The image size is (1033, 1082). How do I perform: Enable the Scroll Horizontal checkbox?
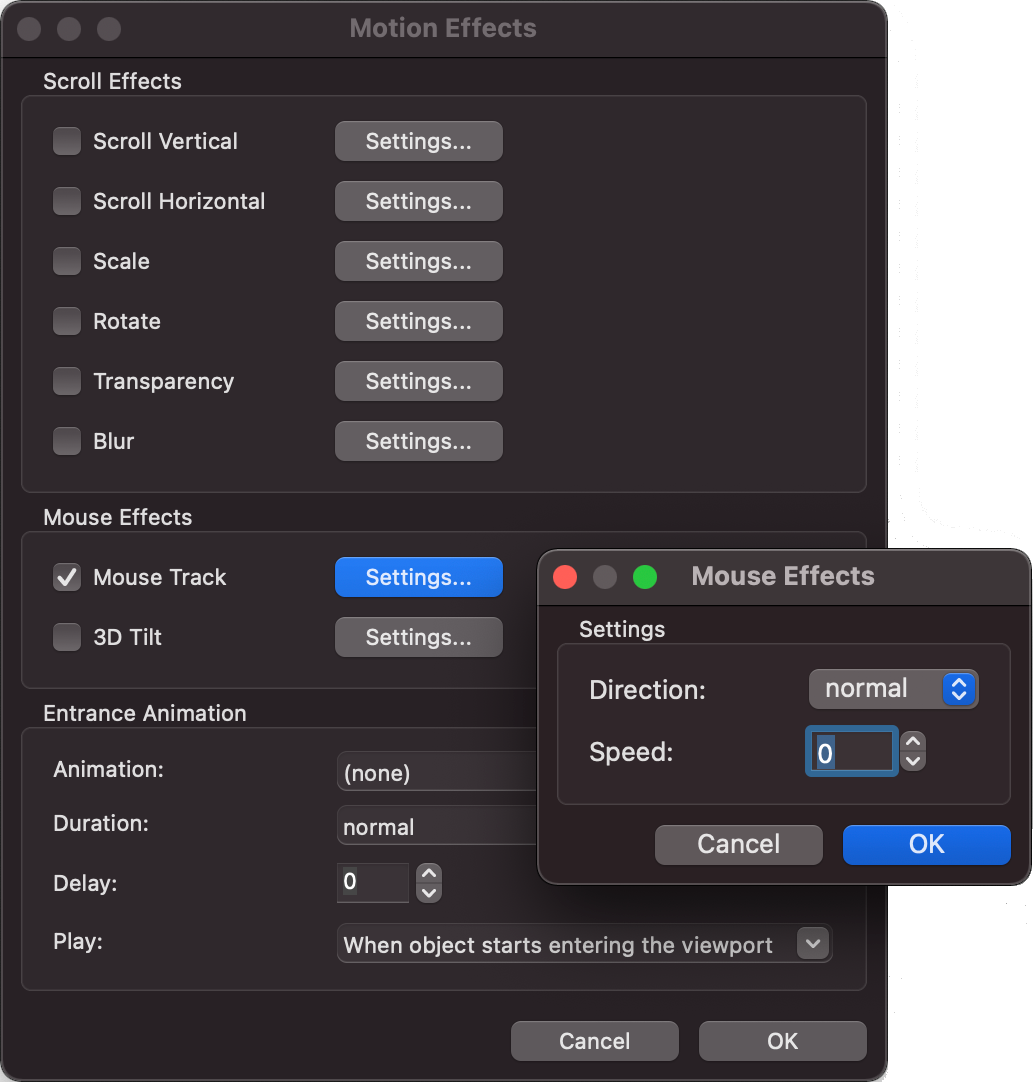(x=67, y=201)
